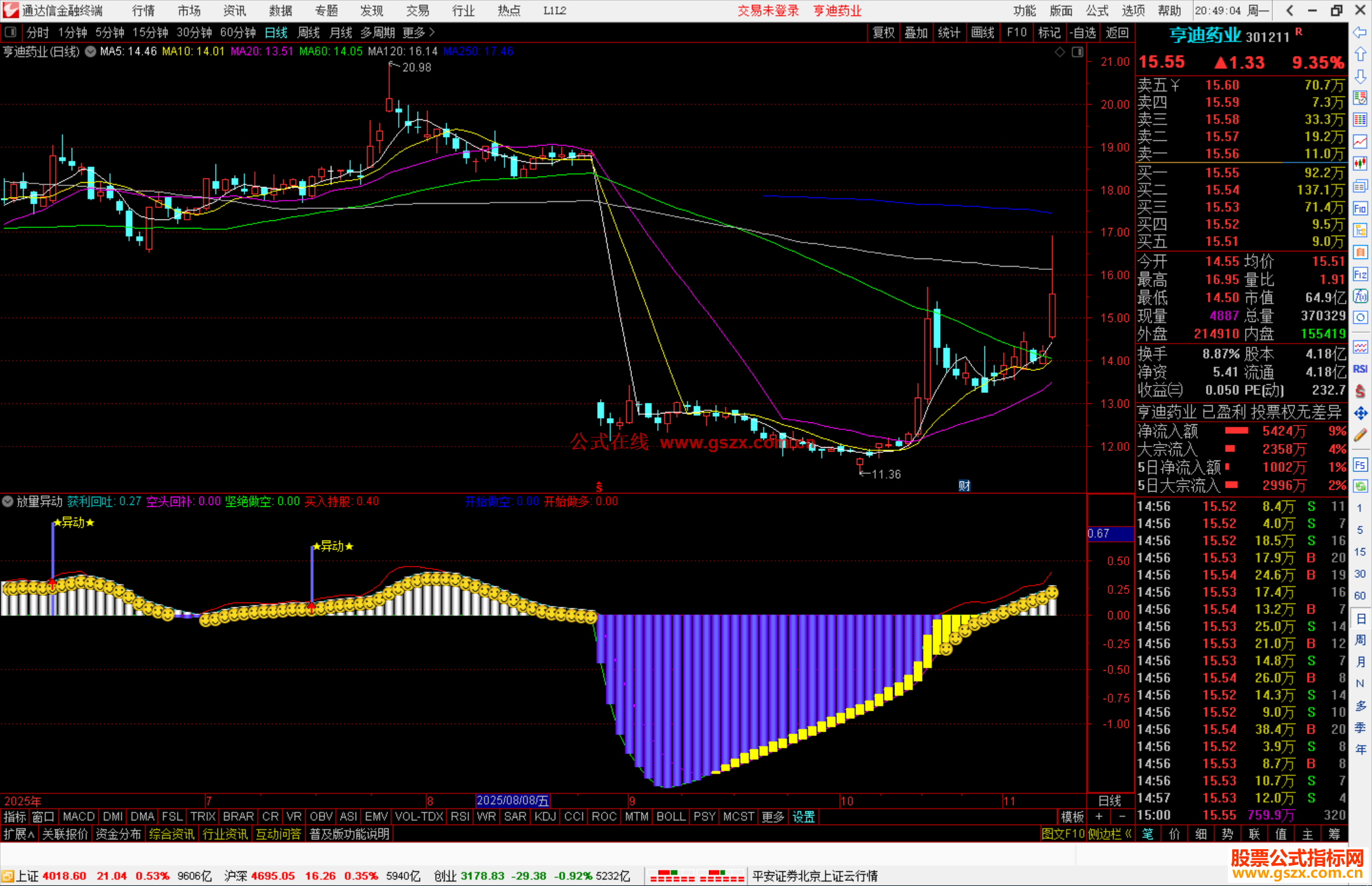
Task: Click the move cross-arrows sidebar icon
Action: click(1360, 413)
